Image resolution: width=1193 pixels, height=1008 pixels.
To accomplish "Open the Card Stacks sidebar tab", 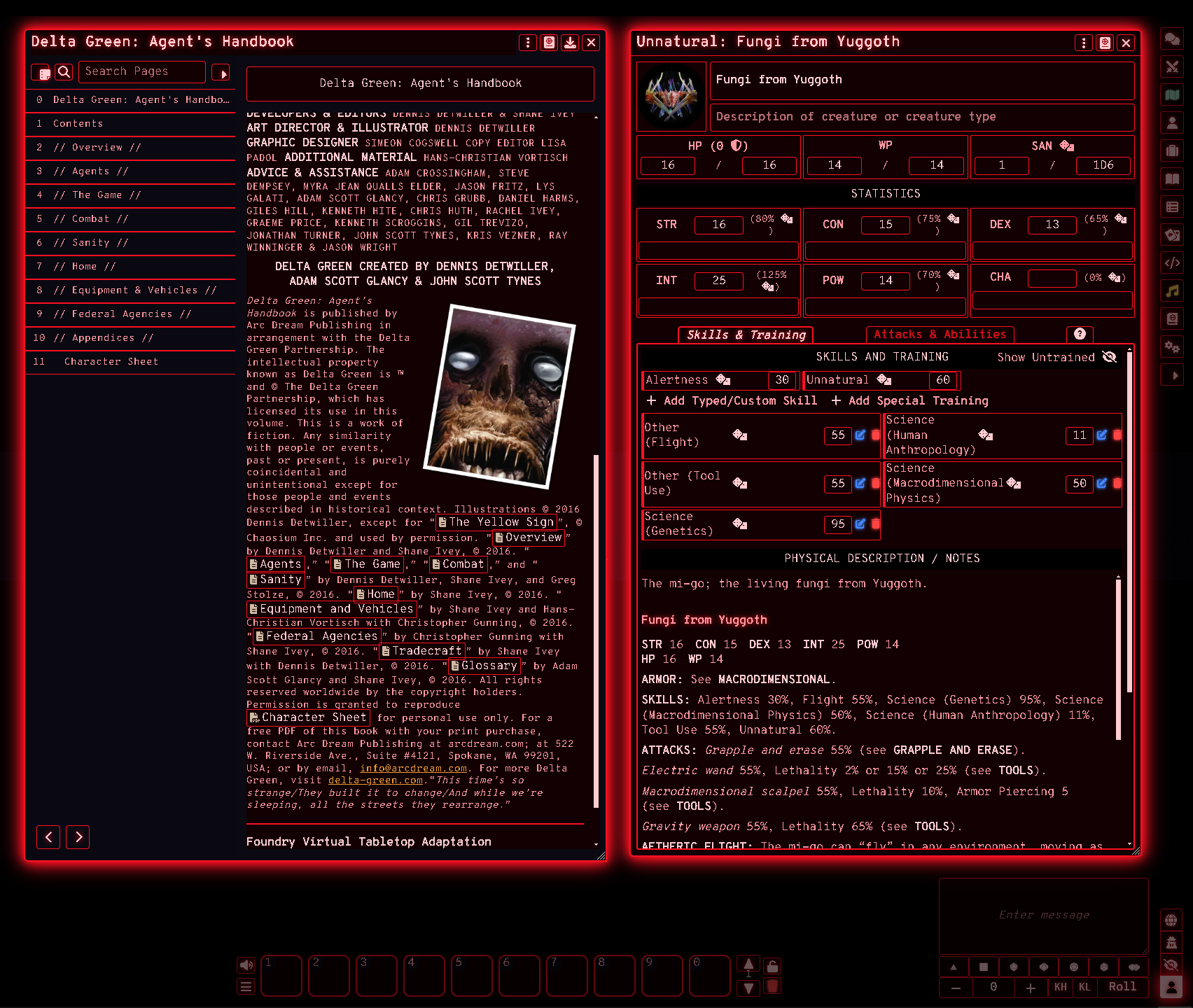I will pos(1172,234).
